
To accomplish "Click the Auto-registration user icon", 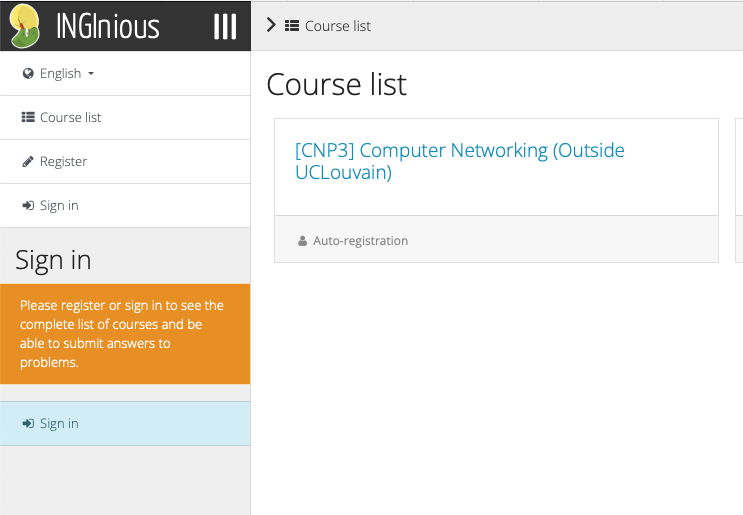I will [x=302, y=241].
